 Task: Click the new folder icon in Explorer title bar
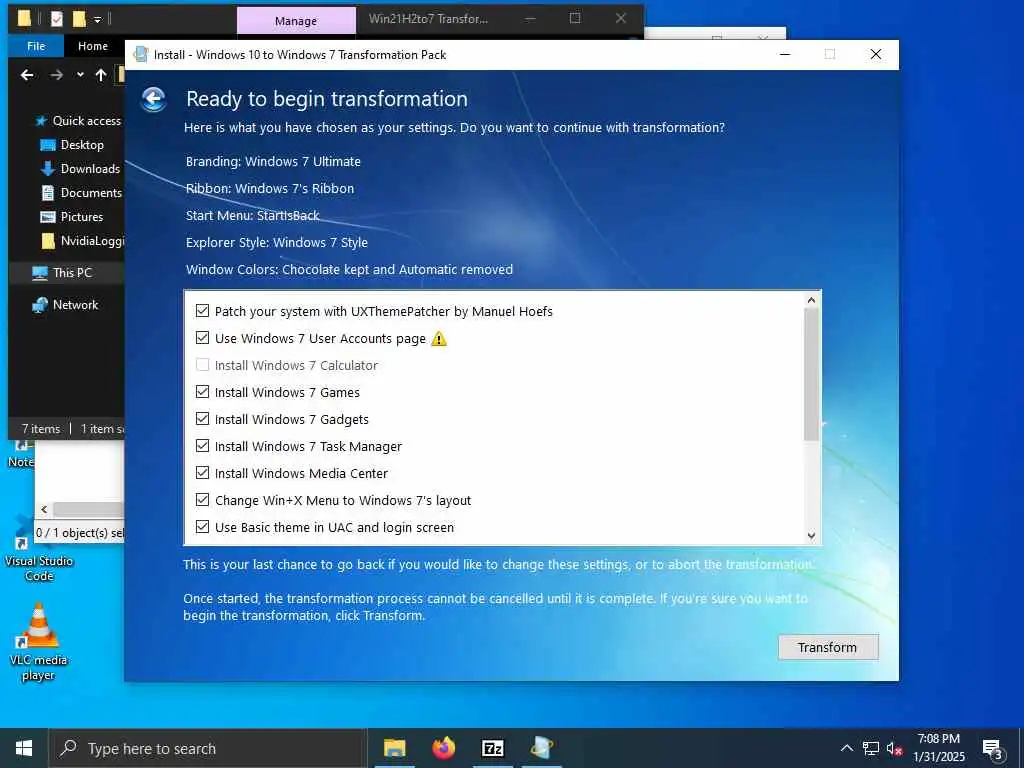[79, 19]
